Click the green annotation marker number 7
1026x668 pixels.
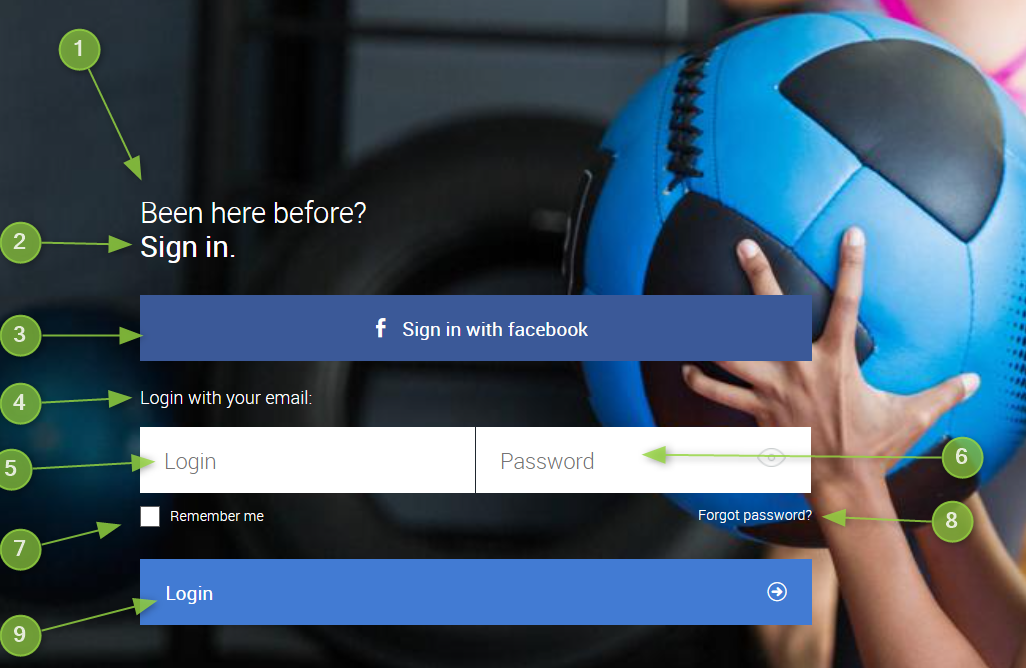tap(20, 548)
